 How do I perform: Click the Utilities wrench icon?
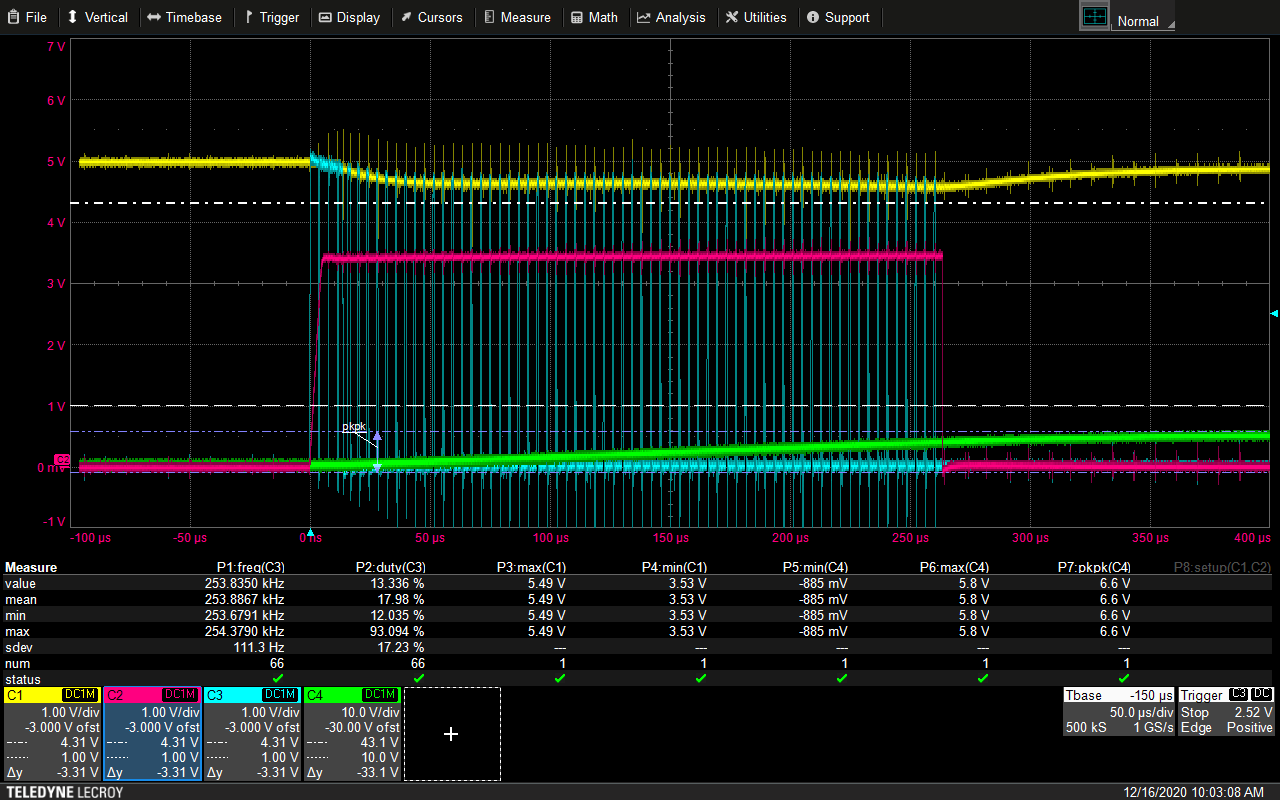(732, 17)
